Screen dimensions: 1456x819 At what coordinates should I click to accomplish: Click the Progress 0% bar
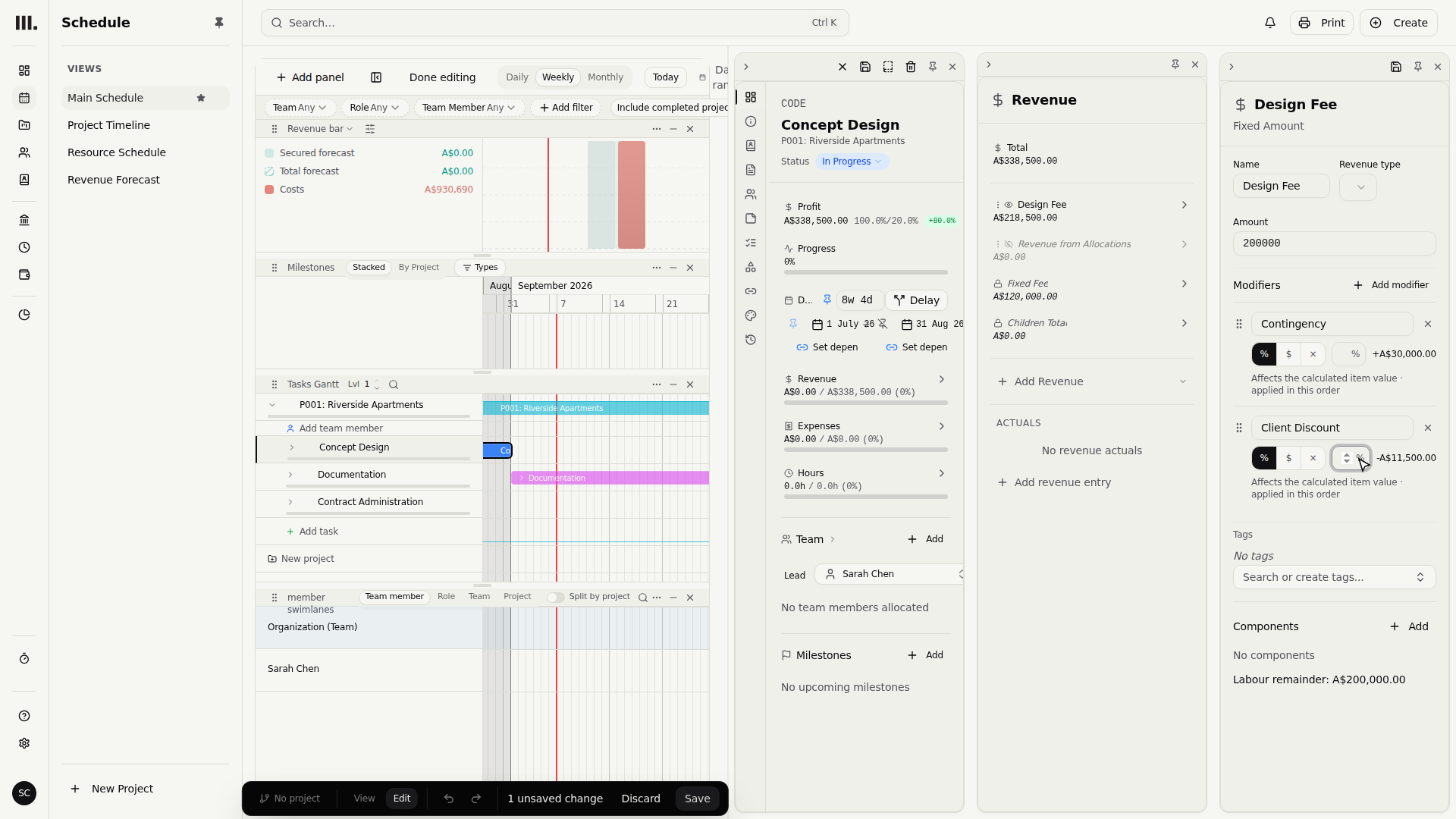pyautogui.click(x=866, y=272)
